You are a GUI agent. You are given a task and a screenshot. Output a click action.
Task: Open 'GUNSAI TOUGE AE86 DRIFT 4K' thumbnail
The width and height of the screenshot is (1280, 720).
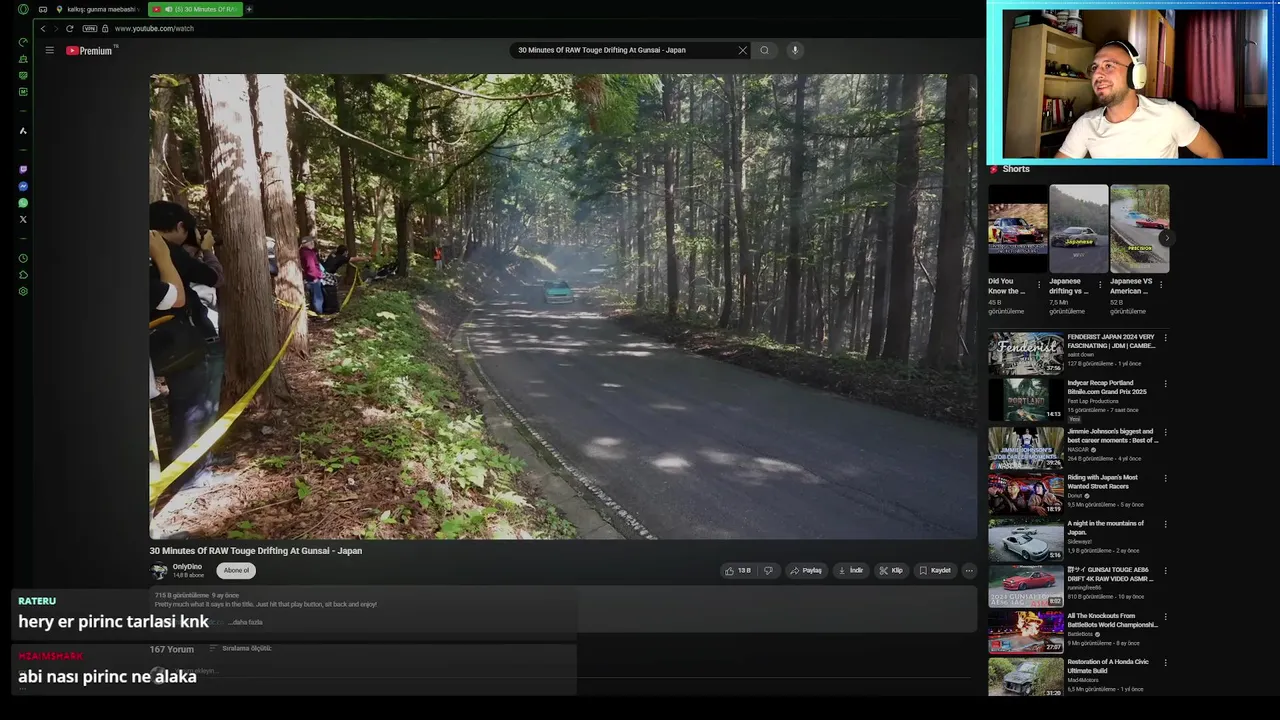[x=1026, y=586]
